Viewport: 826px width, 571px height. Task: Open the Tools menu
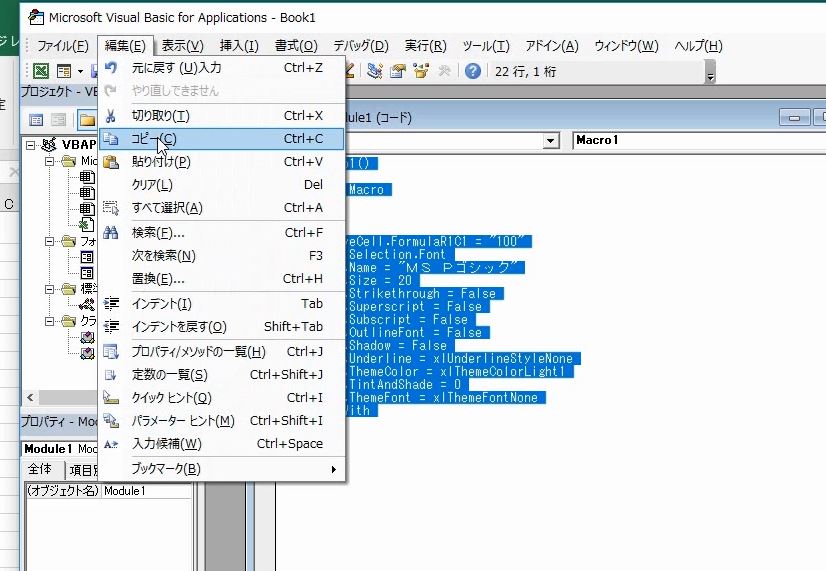(x=486, y=46)
